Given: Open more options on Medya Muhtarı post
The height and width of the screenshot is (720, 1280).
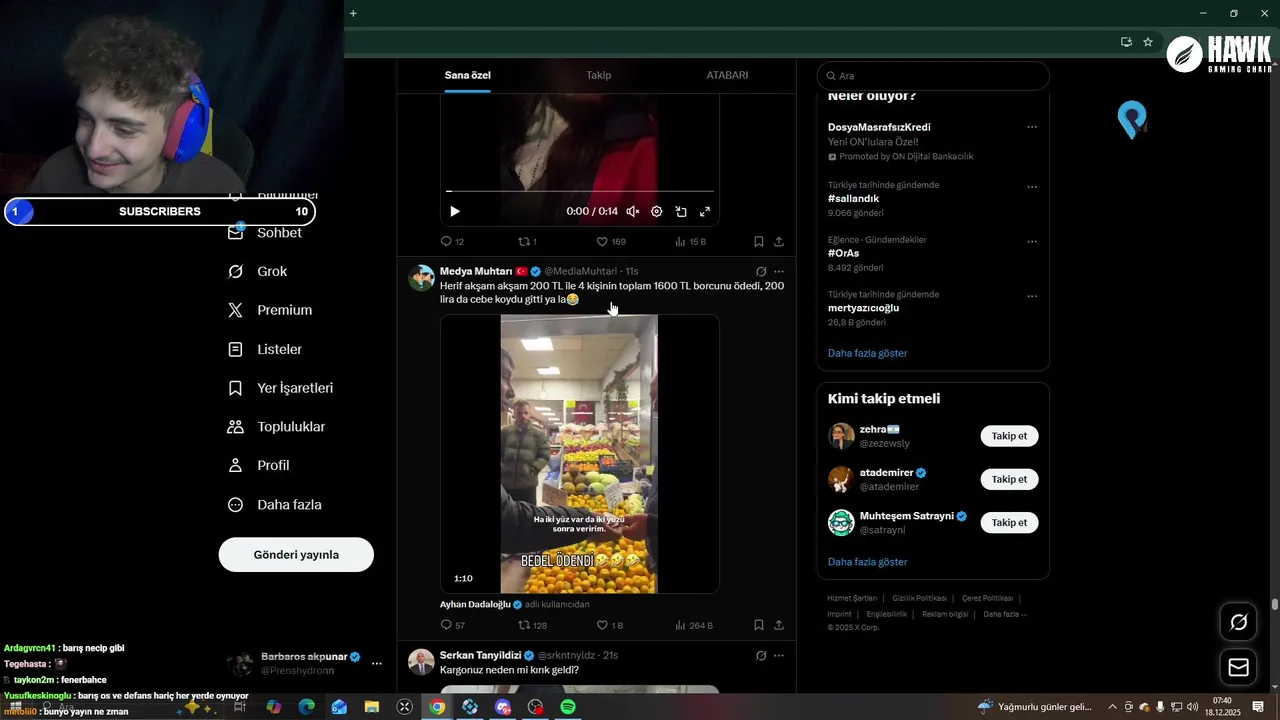Looking at the screenshot, I should click(779, 271).
